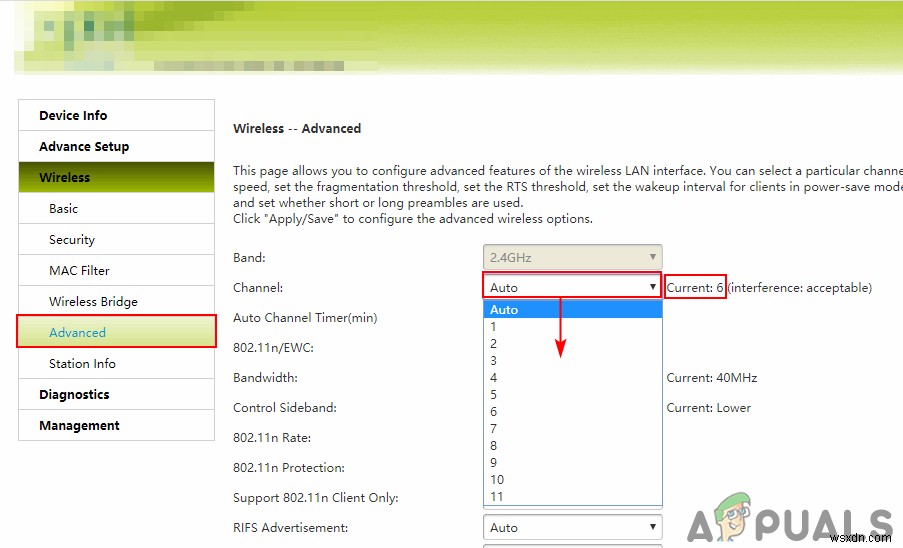Choose channel 10 from the list
Screen dimensions: 903x548
(572, 480)
